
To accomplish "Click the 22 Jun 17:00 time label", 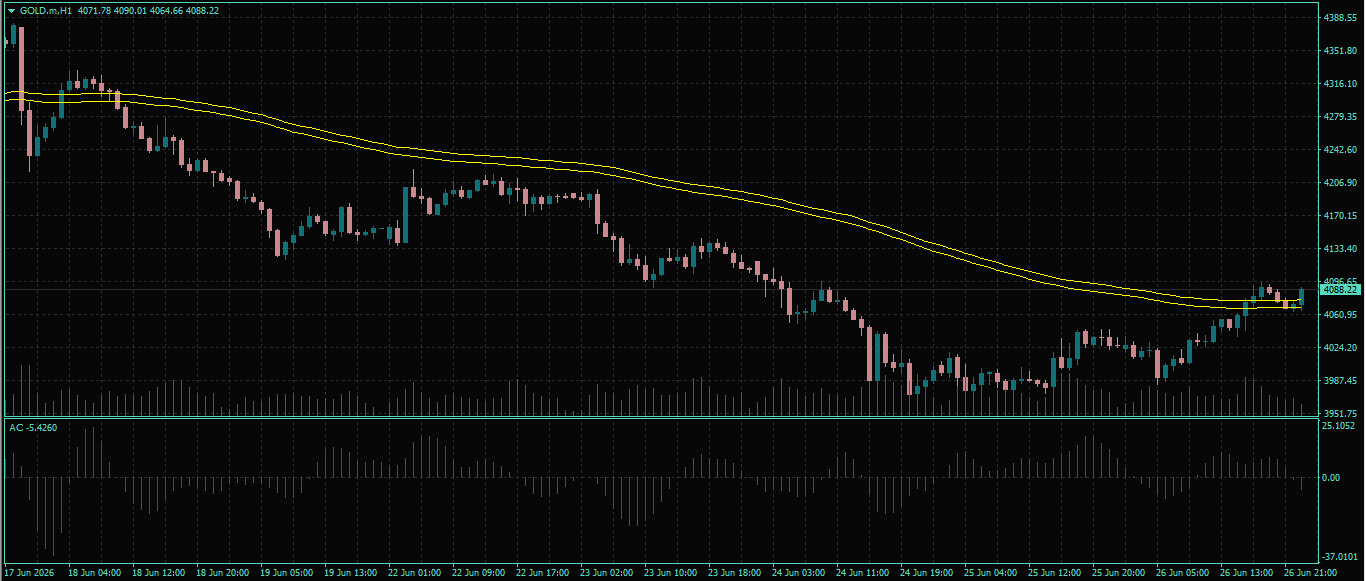I will coord(542,573).
